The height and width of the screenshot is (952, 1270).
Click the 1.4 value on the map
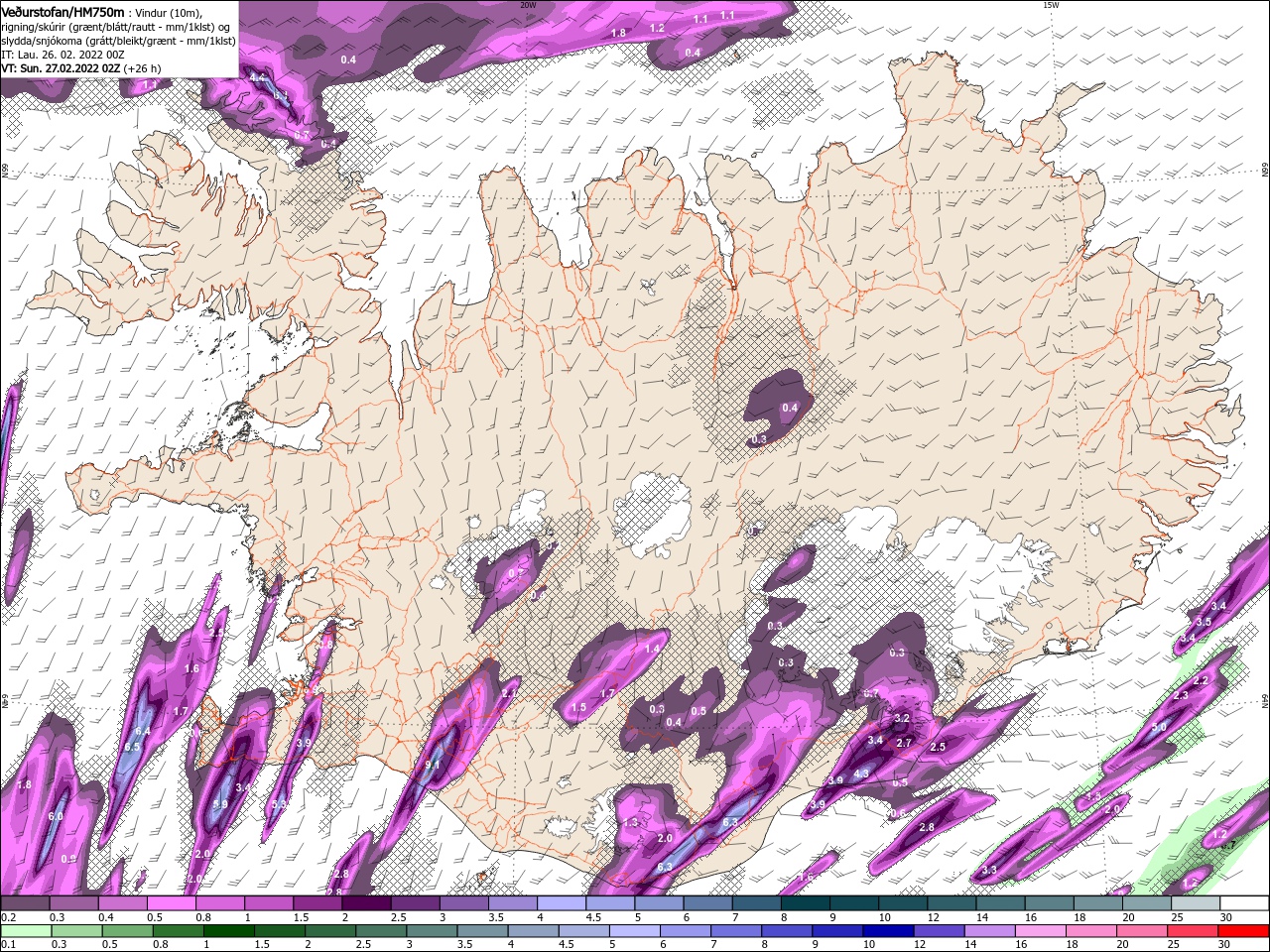[x=652, y=649]
